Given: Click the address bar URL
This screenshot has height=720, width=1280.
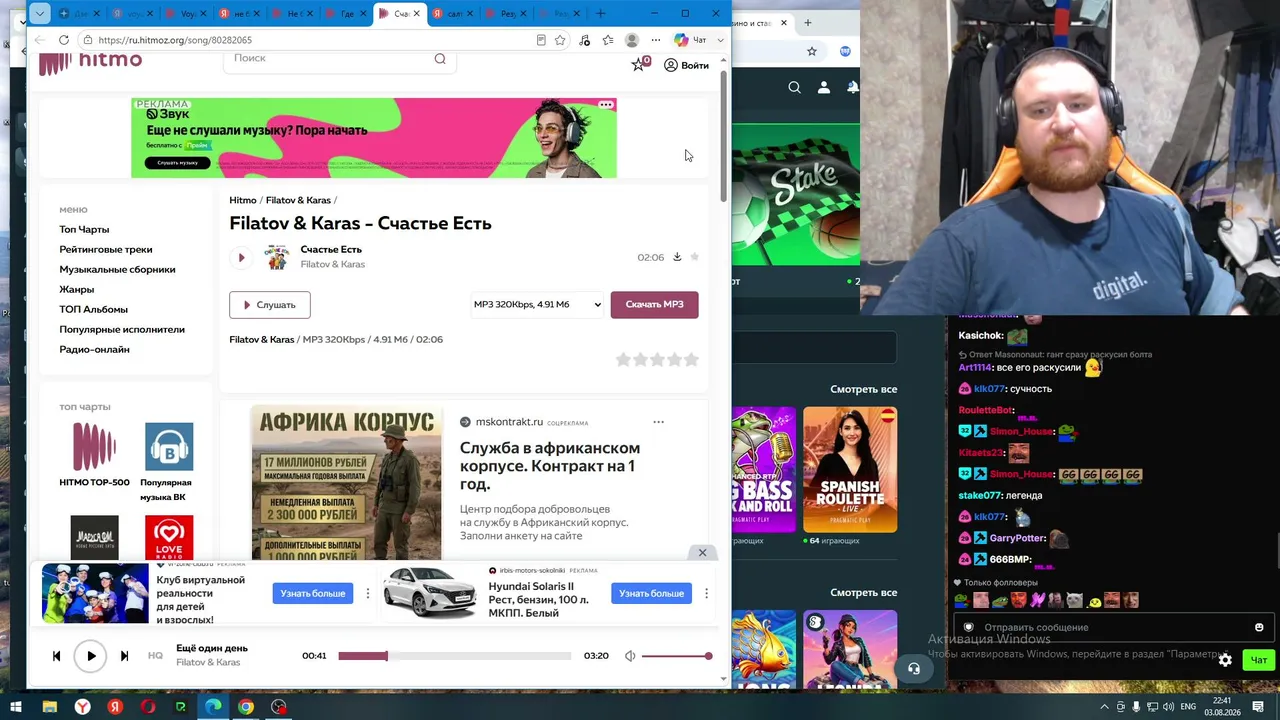Looking at the screenshot, I should tap(175, 40).
